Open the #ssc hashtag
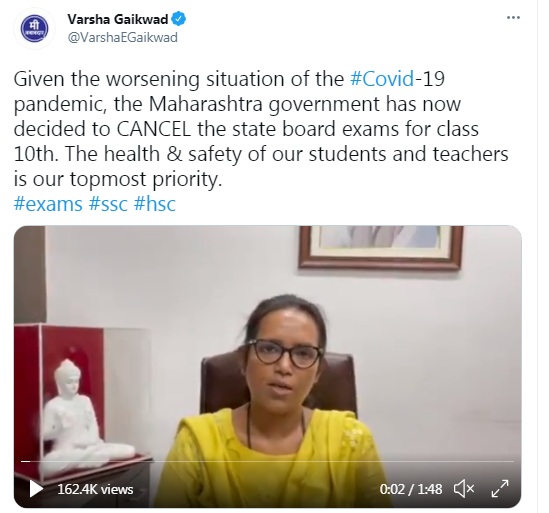Image resolution: width=549 pixels, height=513 pixels. pyautogui.click(x=108, y=204)
